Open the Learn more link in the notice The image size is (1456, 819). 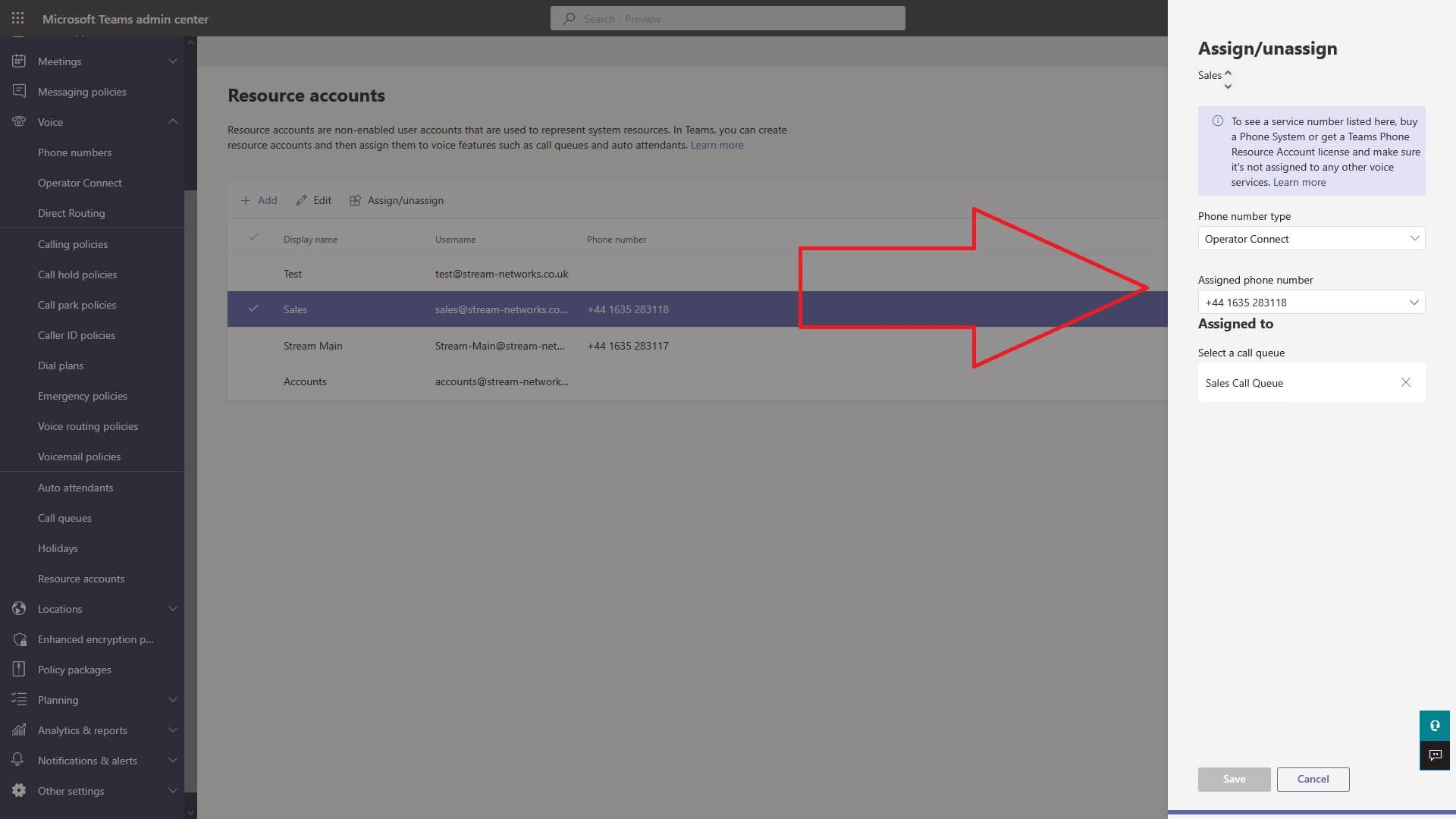(x=1298, y=182)
